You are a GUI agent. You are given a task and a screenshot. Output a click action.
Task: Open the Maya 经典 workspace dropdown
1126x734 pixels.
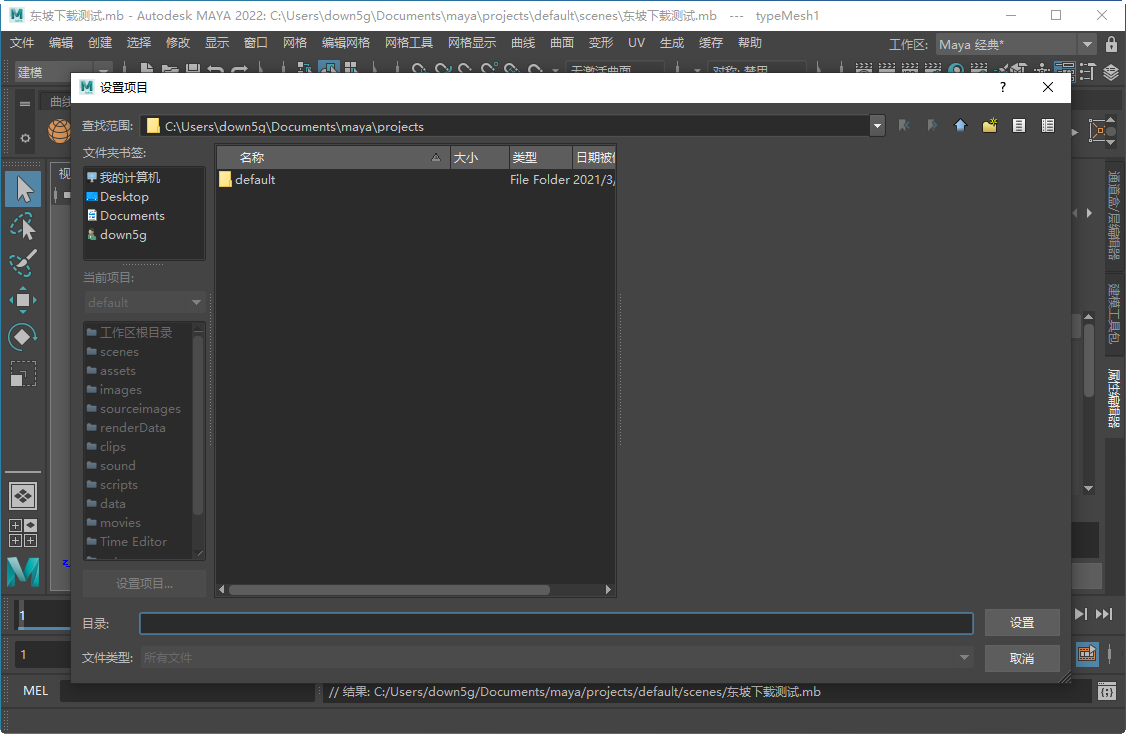pyautogui.click(x=1089, y=44)
